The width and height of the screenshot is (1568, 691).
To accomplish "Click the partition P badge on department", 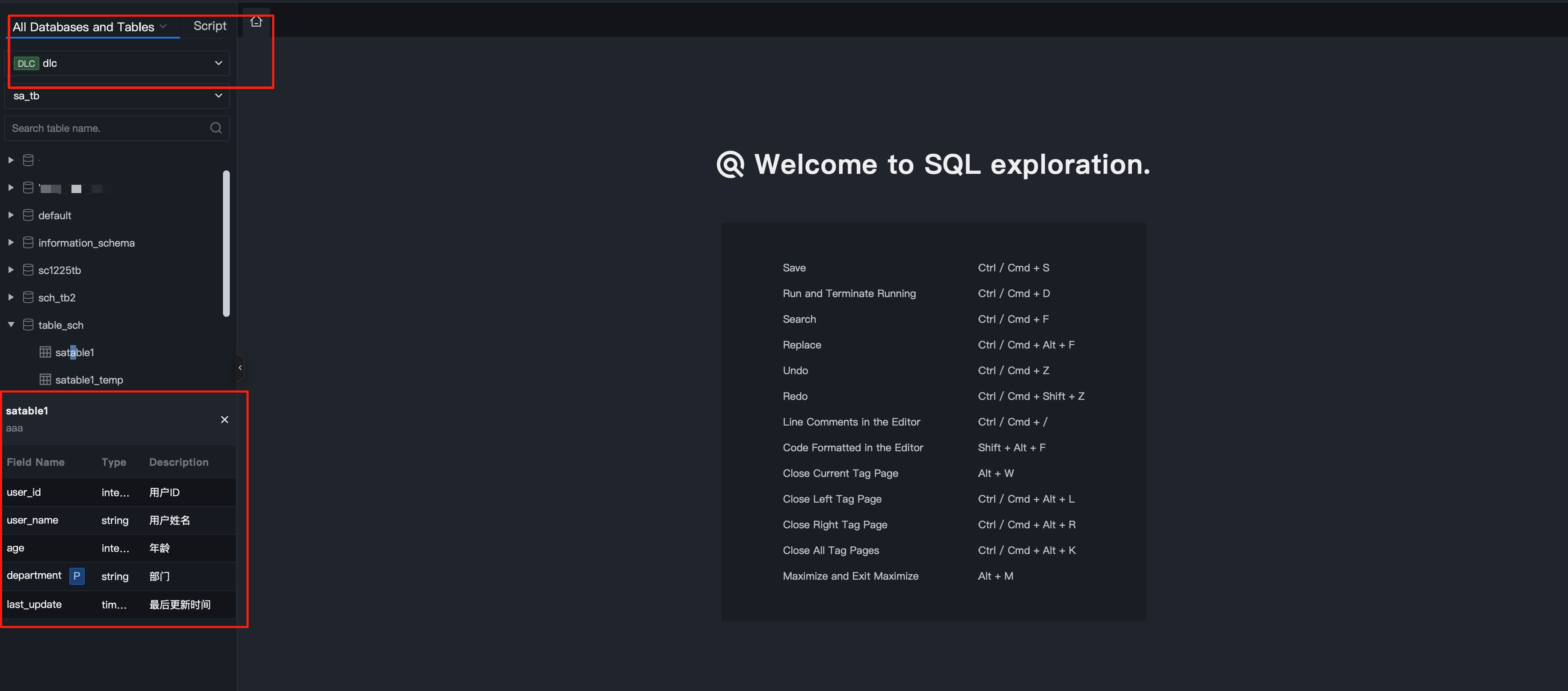I will click(77, 576).
